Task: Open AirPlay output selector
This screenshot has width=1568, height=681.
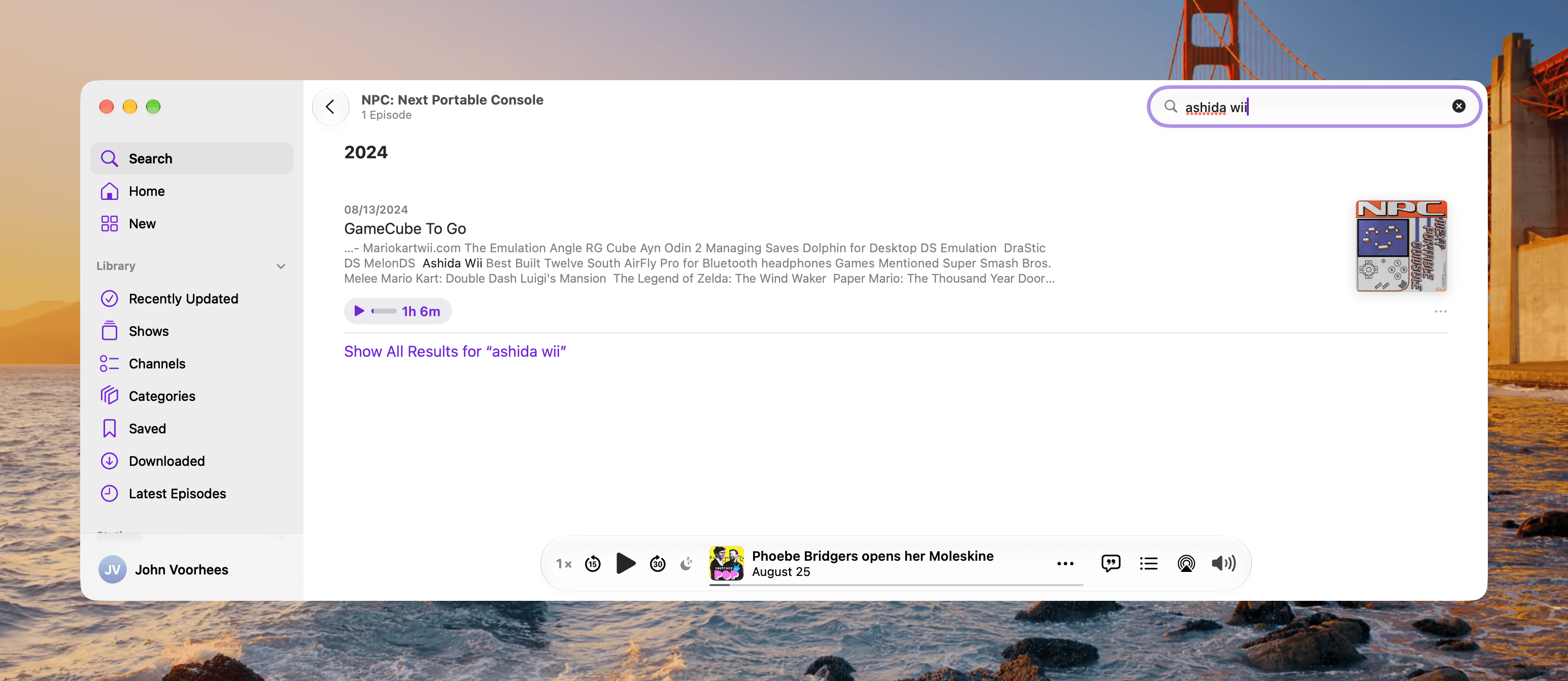Action: [x=1186, y=564]
